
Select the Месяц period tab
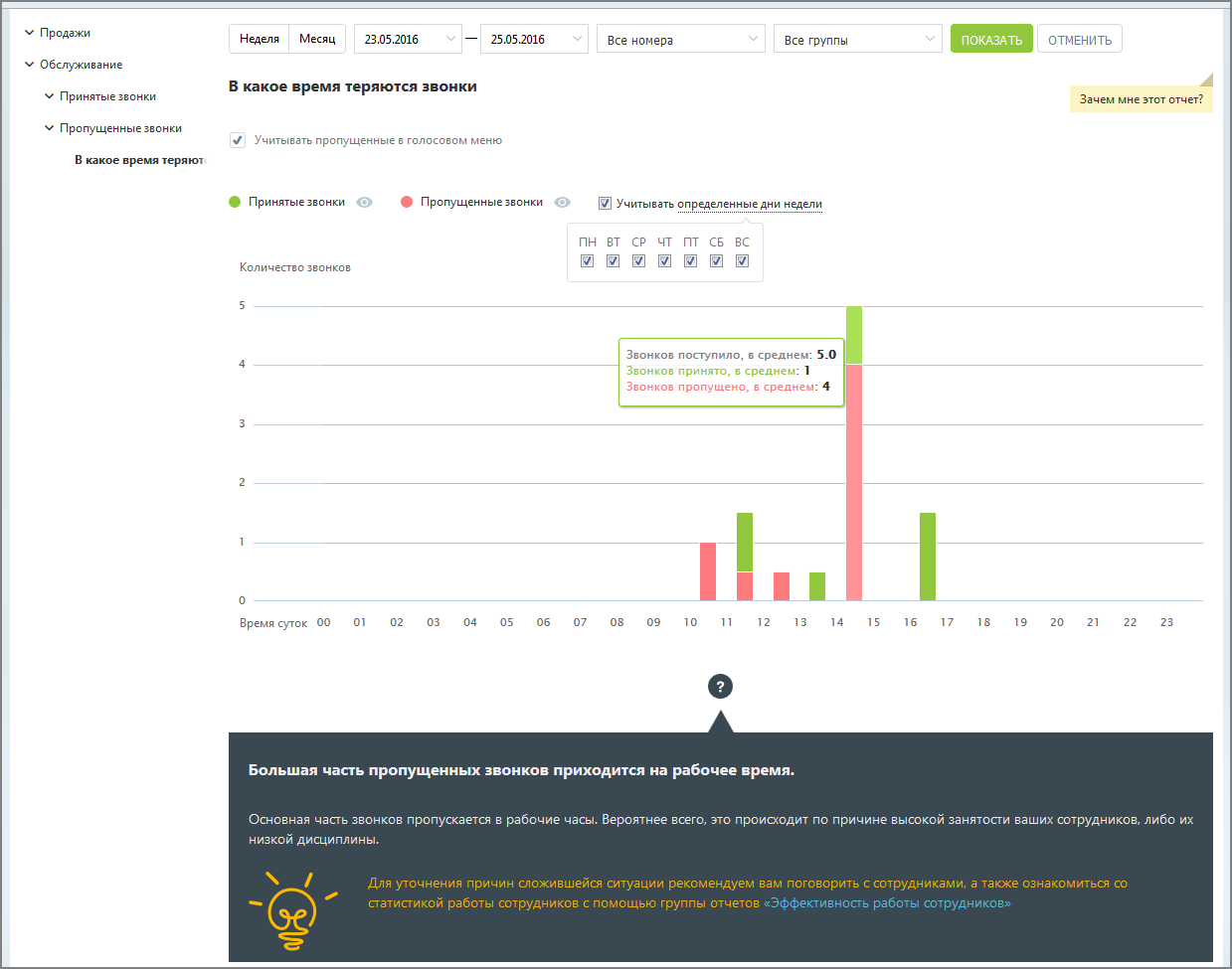click(317, 39)
